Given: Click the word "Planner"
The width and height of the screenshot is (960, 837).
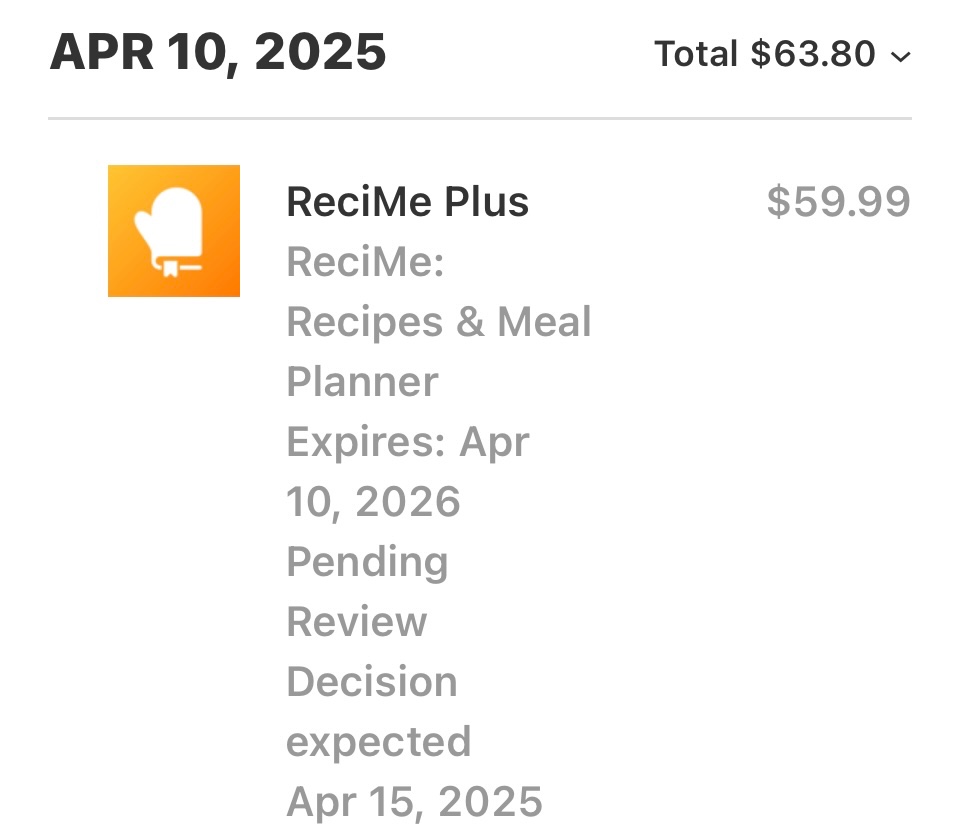Looking at the screenshot, I should pos(362,382).
